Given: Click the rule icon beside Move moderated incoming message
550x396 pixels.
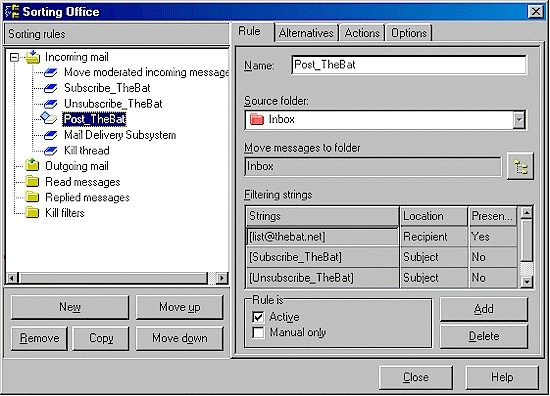Looking at the screenshot, I should [51, 73].
